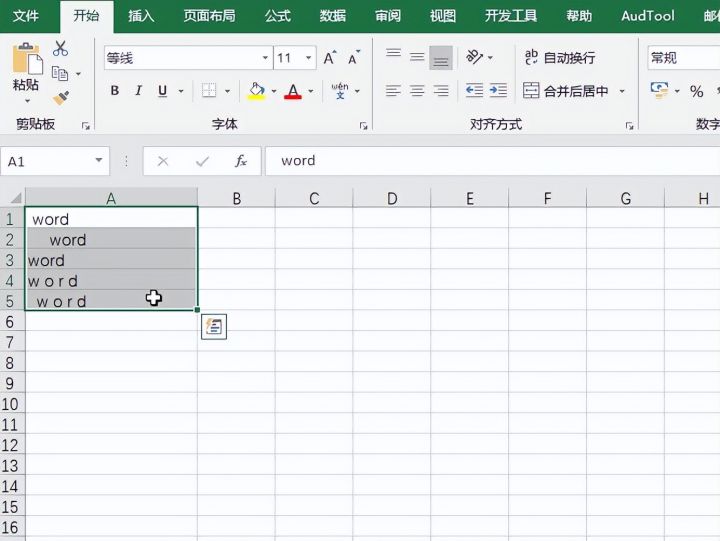
Task: Switch to 开发工具 developer tab
Action: tap(511, 16)
